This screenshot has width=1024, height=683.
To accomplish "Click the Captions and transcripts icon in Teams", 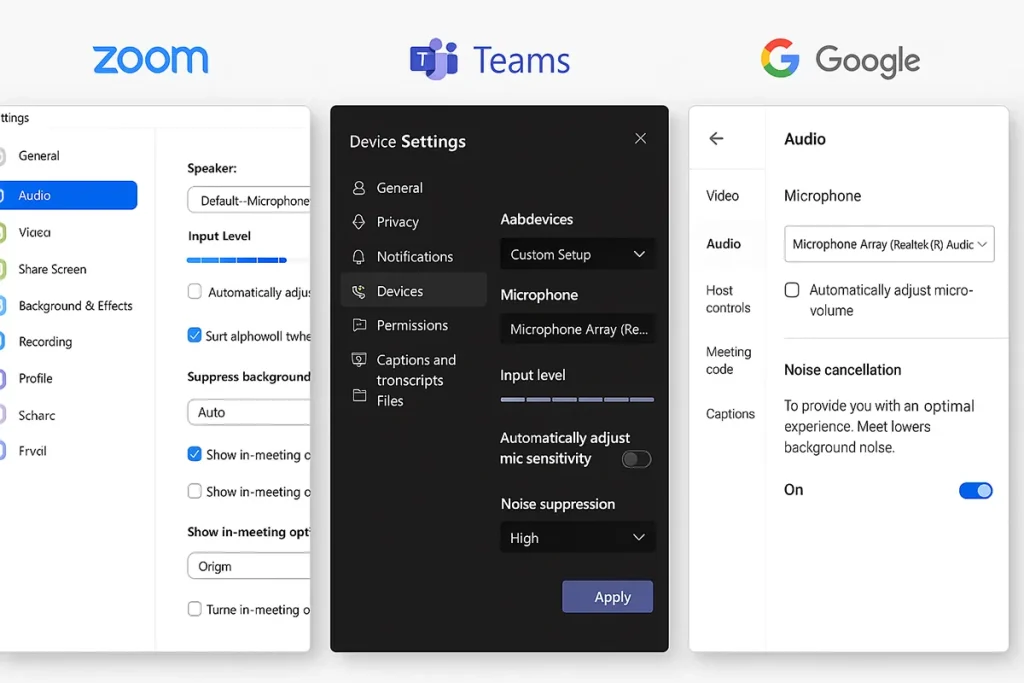I will (359, 359).
